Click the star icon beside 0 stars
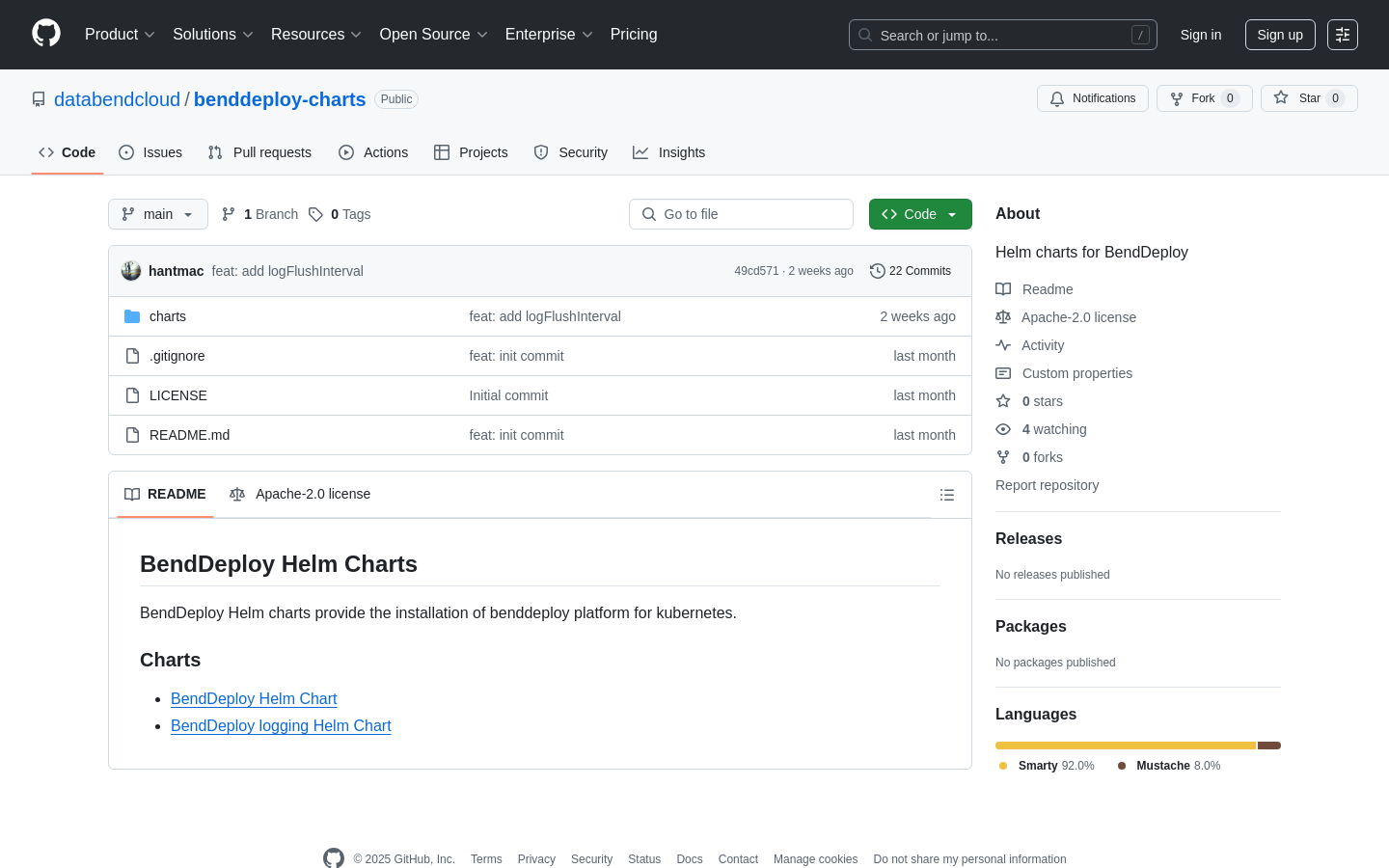Image resolution: width=1389 pixels, height=868 pixels. 1003,401
